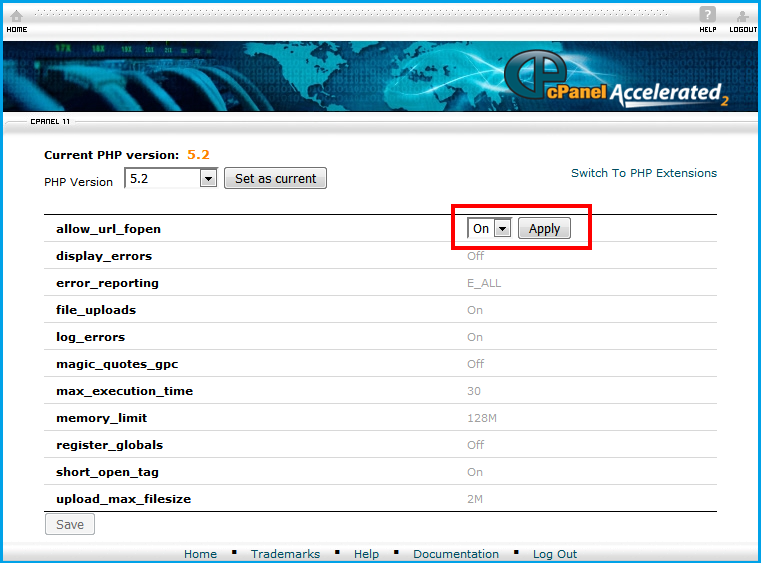
Task: Visit the Trademarks footer link
Action: click(285, 554)
